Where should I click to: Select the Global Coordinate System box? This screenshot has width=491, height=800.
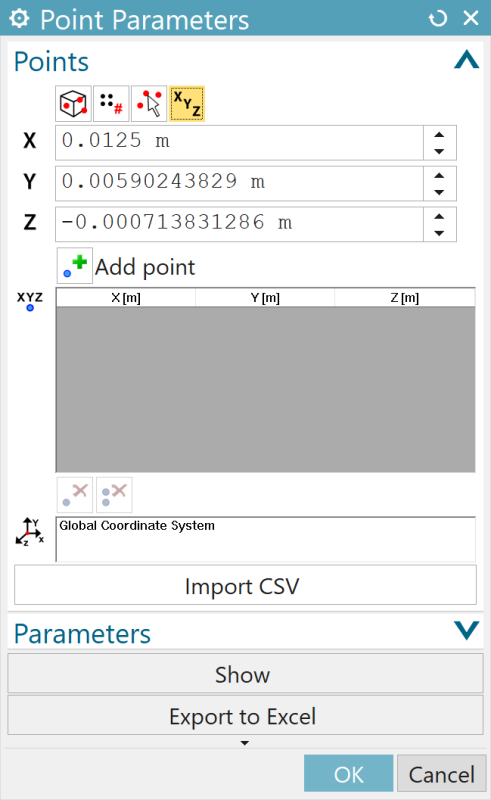click(265, 539)
